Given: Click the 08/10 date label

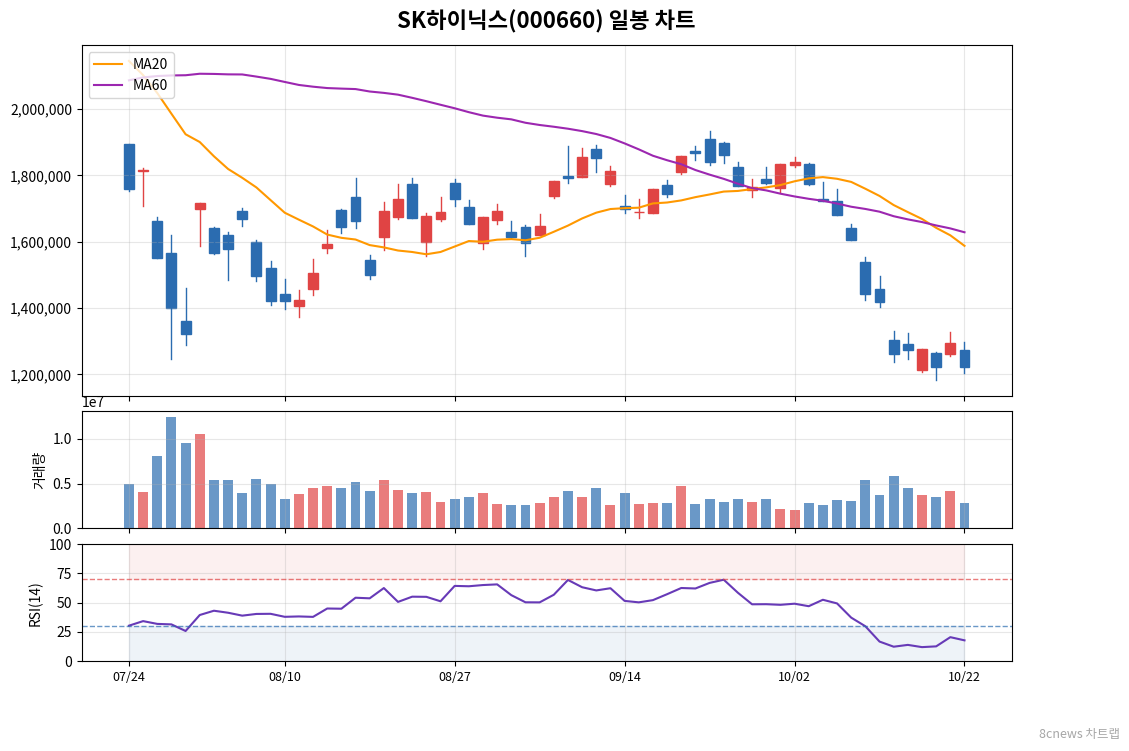Looking at the screenshot, I should (x=285, y=677).
